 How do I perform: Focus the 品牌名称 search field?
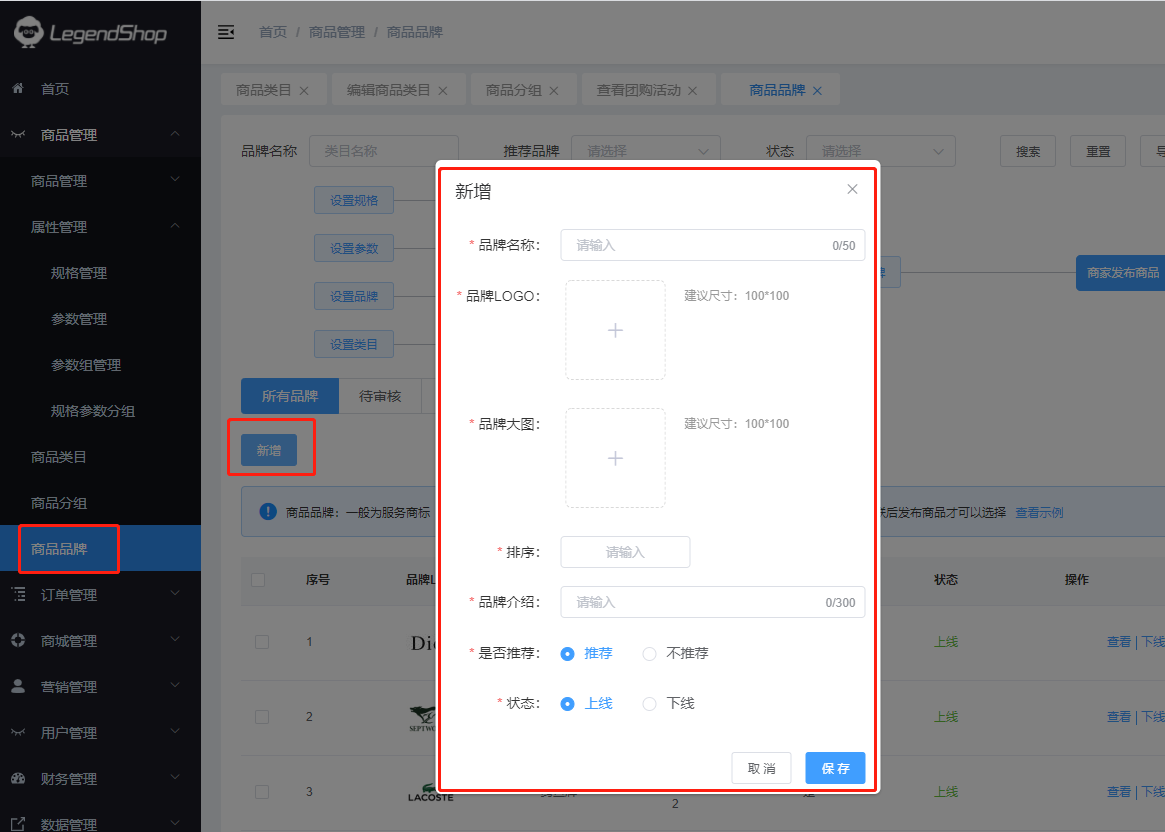[x=383, y=151]
